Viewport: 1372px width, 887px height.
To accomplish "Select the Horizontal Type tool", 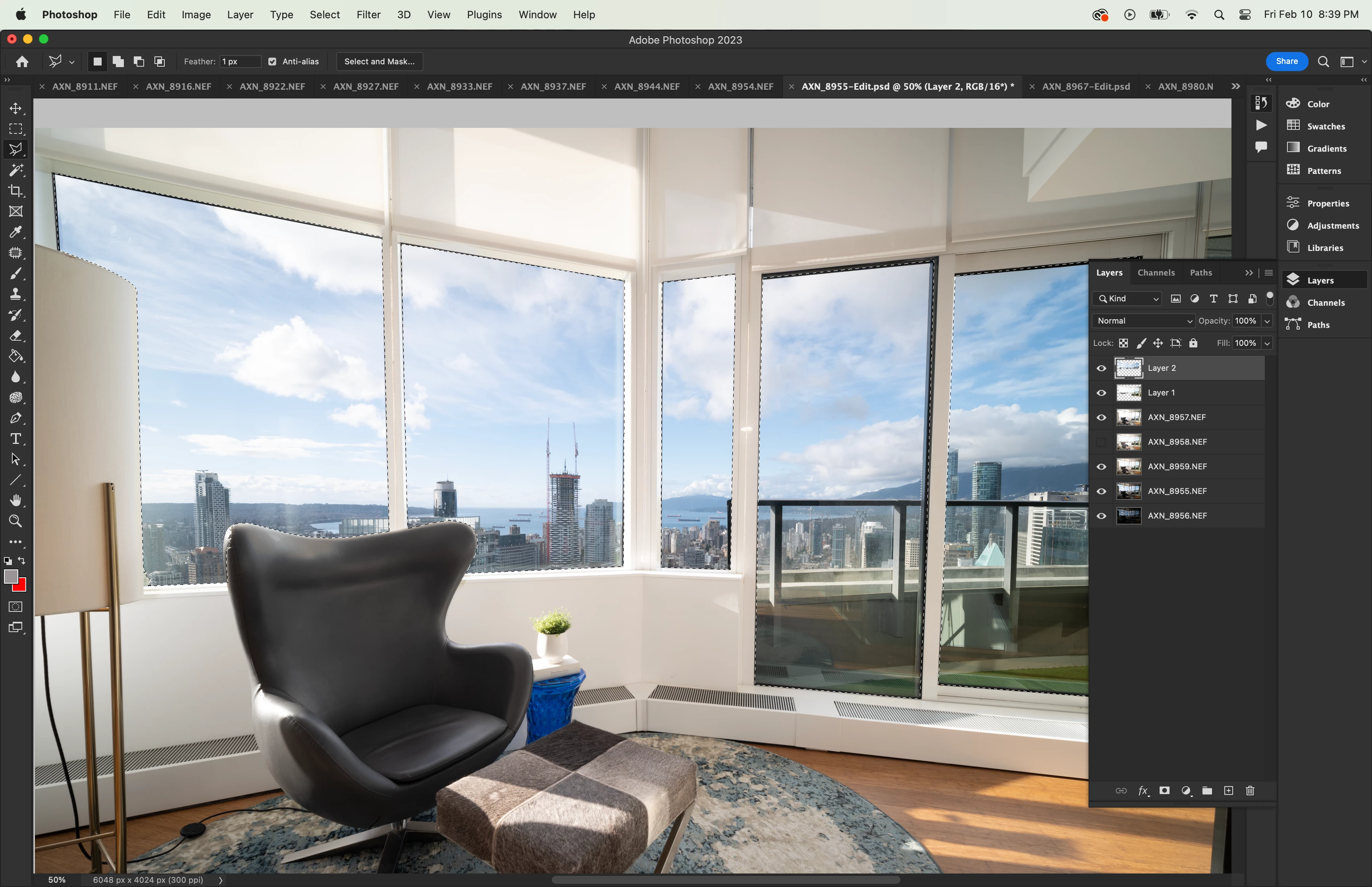I will click(x=15, y=439).
